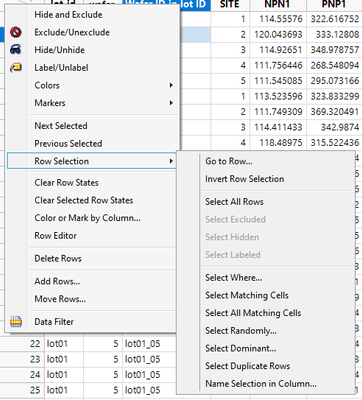This screenshot has height=400, width=362.
Task: Click the NPN1 column header
Action: [278, 5]
